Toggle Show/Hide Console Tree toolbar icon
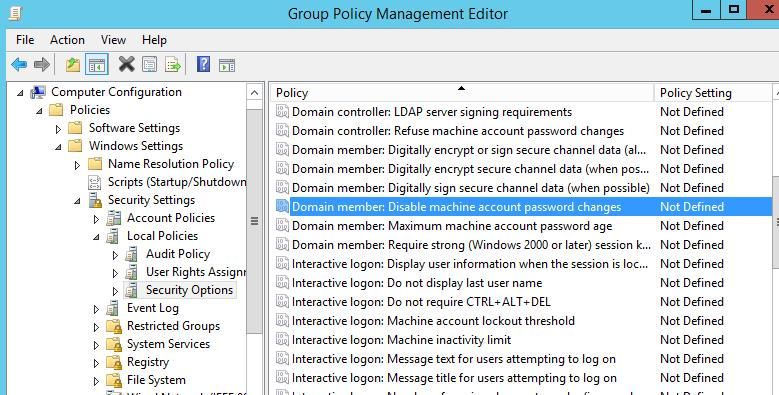 pyautogui.click(x=97, y=65)
